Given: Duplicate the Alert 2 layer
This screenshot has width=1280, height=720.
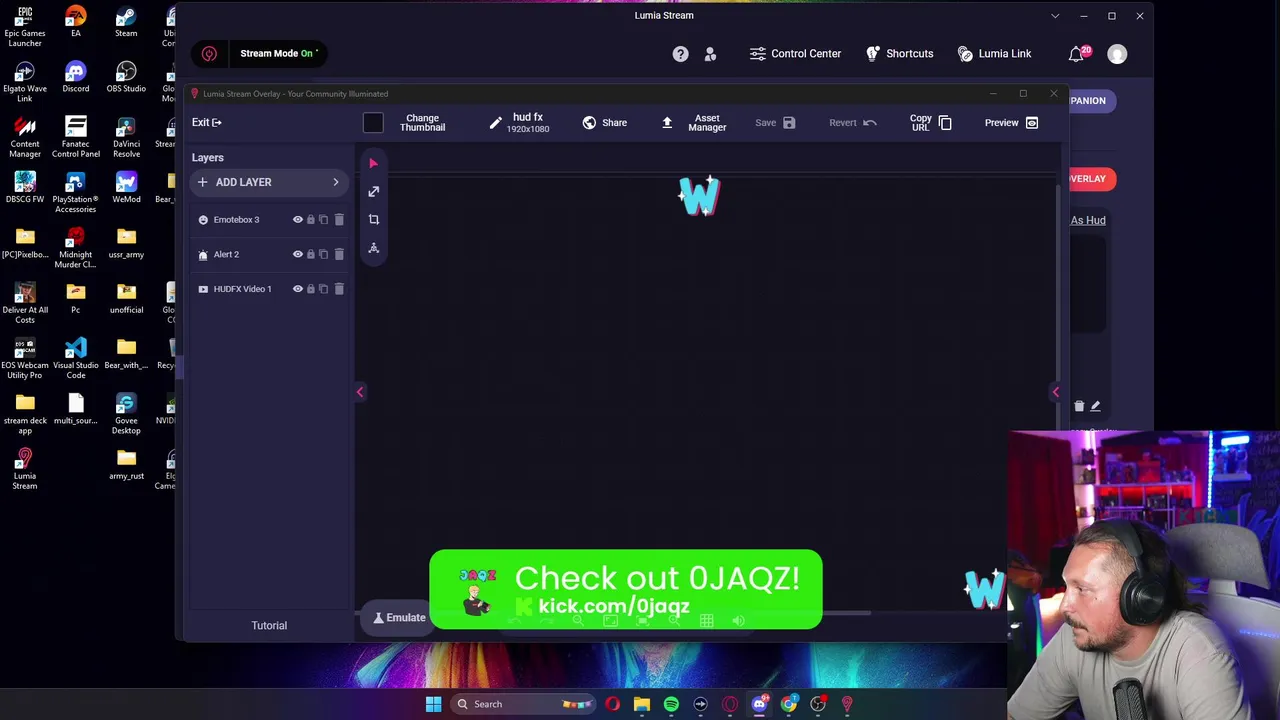Looking at the screenshot, I should pyautogui.click(x=323, y=254).
